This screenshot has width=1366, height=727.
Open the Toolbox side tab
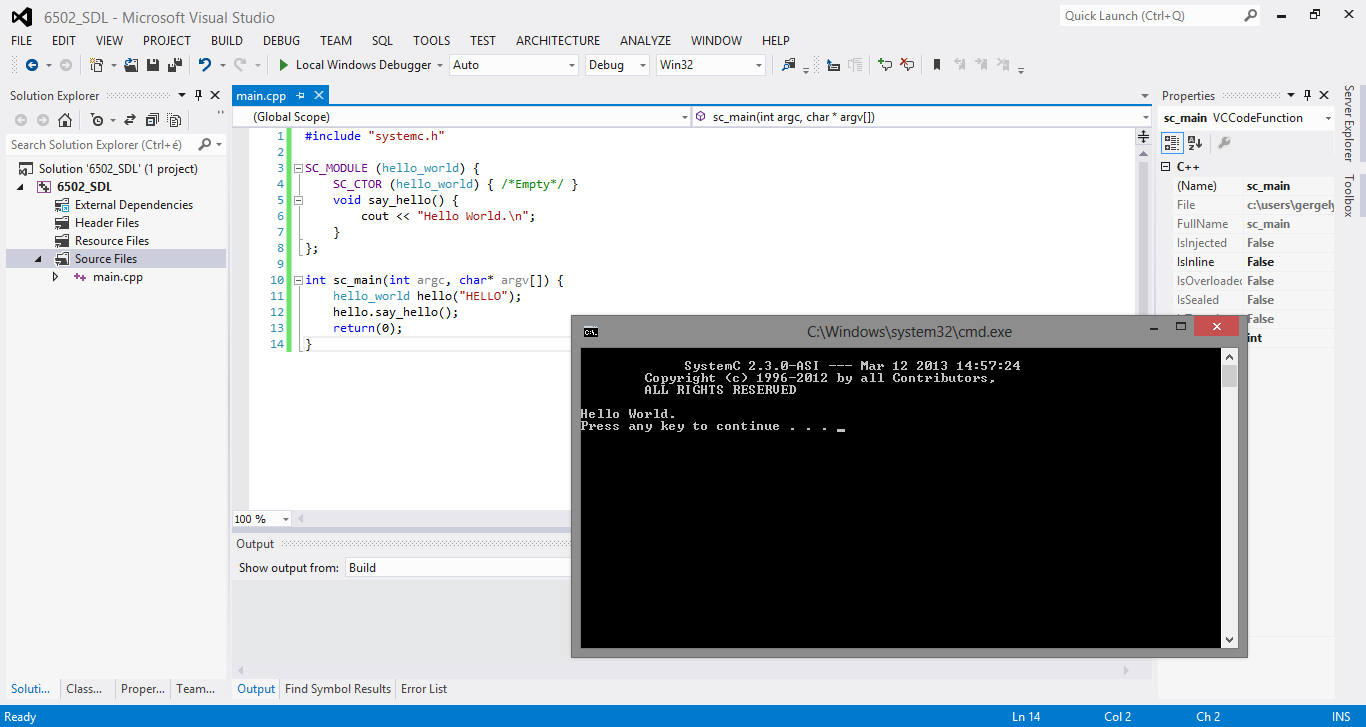click(x=1349, y=195)
